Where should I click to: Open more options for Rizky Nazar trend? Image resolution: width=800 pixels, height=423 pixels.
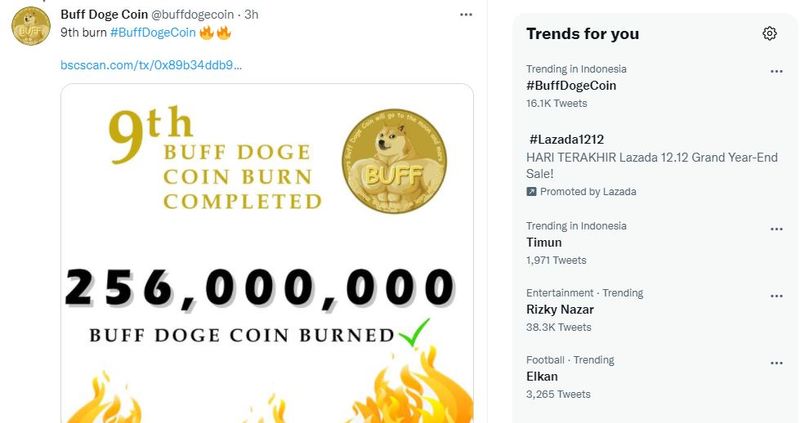776,295
